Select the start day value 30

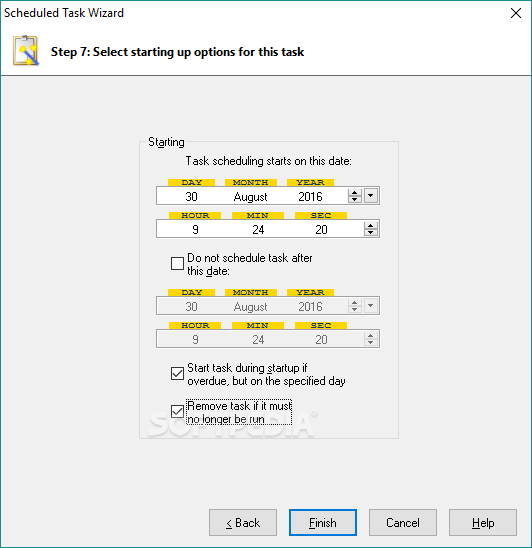[x=192, y=196]
